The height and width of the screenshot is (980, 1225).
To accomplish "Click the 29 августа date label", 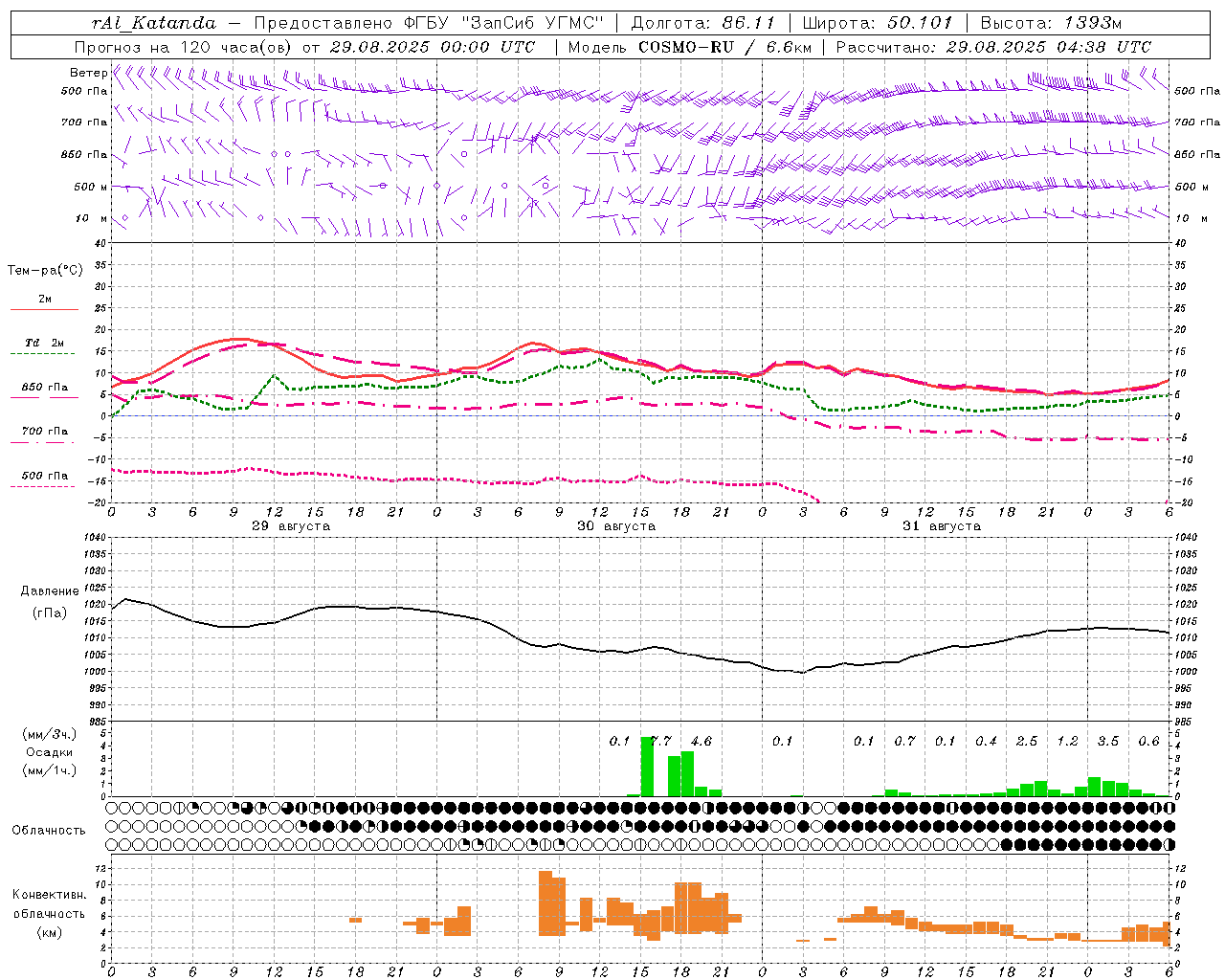I will [291, 525].
